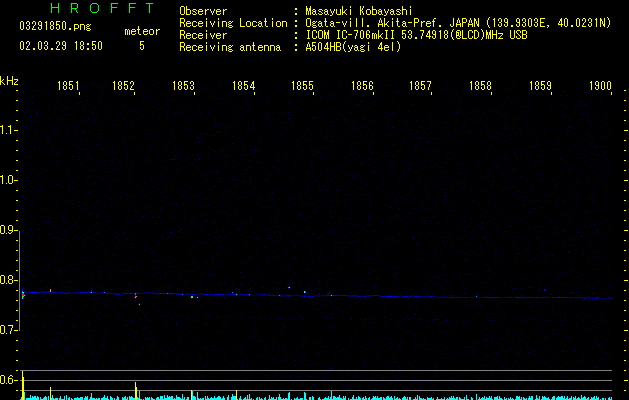This screenshot has height=400, width=629.
Task: Select antenna value A504HB(yagi 4el)
Action: click(x=353, y=47)
